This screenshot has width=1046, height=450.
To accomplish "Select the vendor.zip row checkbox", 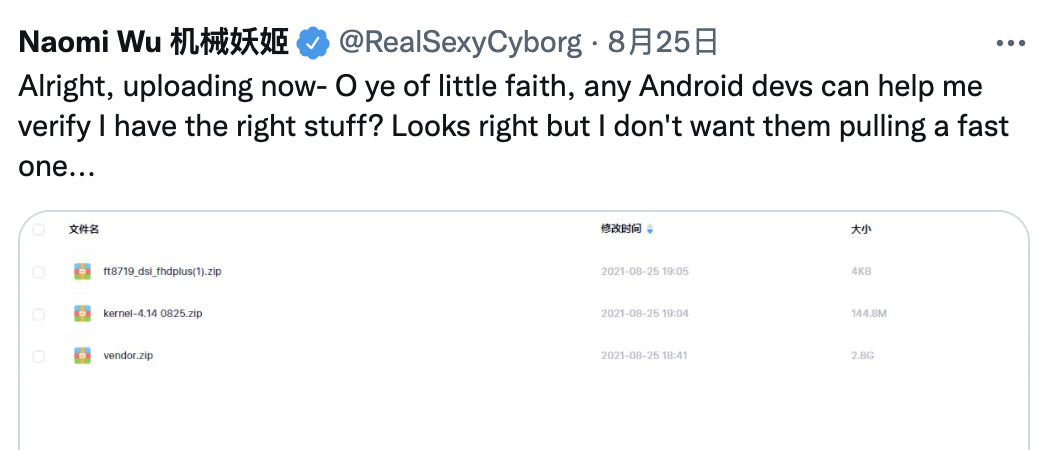I will pos(39,355).
